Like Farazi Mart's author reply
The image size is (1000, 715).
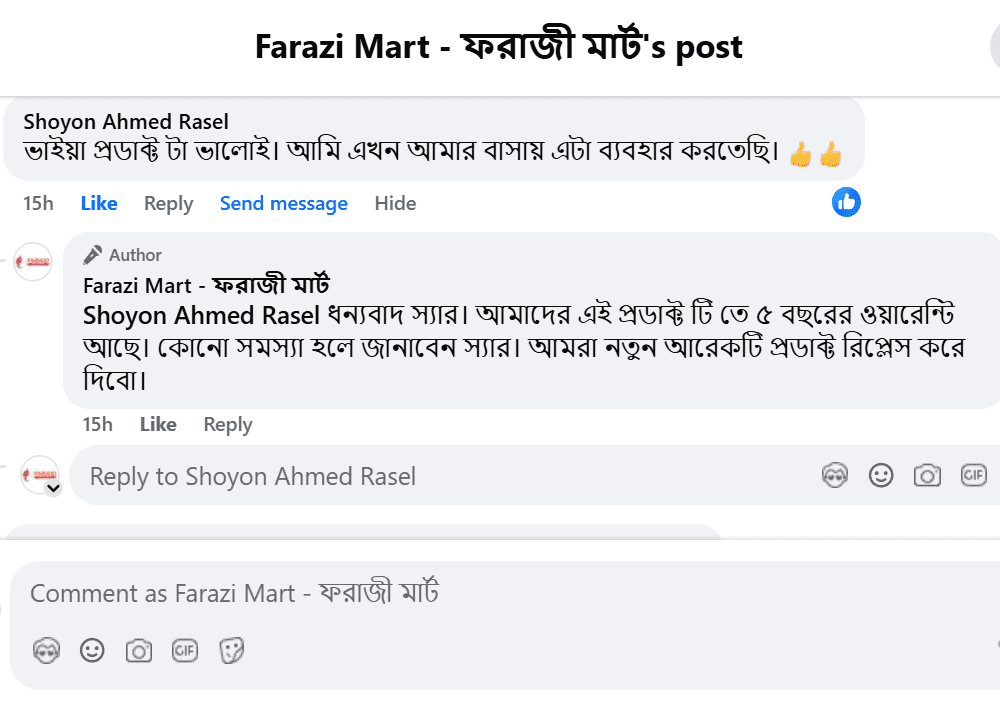pyautogui.click(x=158, y=424)
